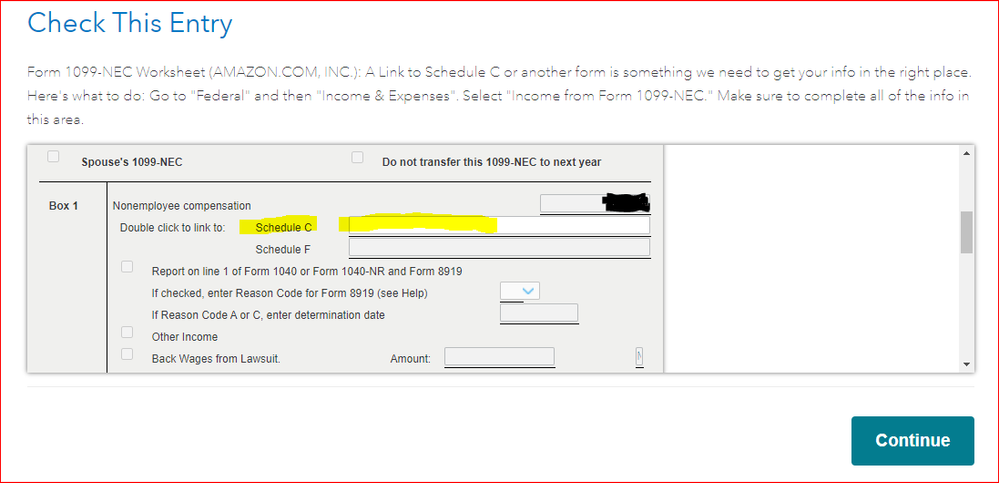Click the worksheet scrollbar up arrow
Viewport: 999px width, 483px height.
pyautogui.click(x=967, y=154)
